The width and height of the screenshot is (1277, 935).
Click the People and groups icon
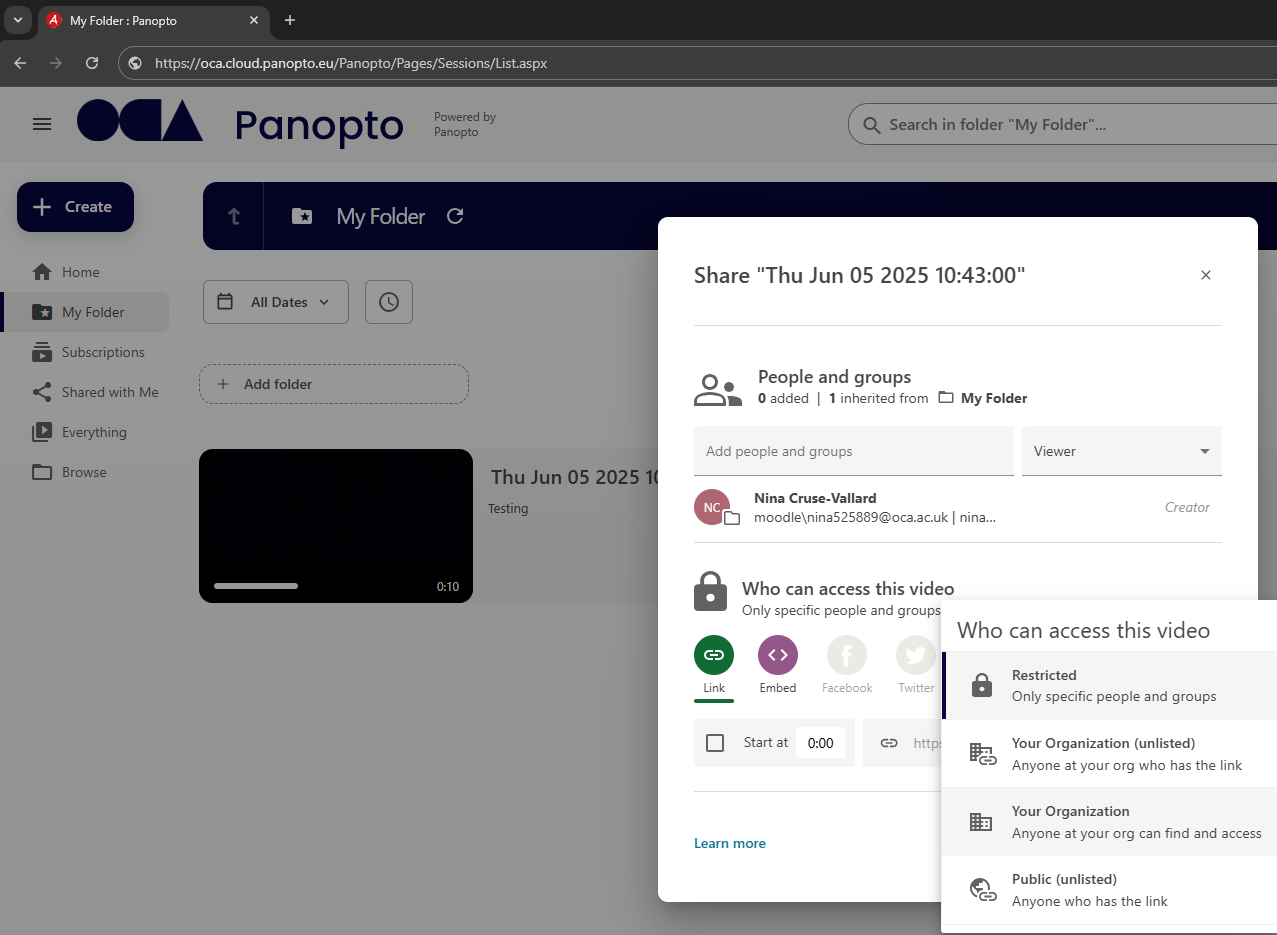pos(717,390)
